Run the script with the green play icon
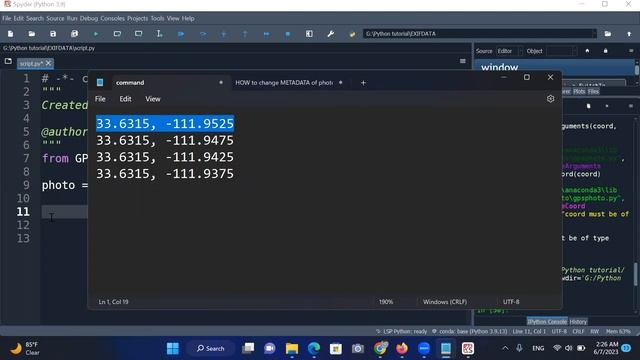The image size is (640, 360). pos(96,34)
